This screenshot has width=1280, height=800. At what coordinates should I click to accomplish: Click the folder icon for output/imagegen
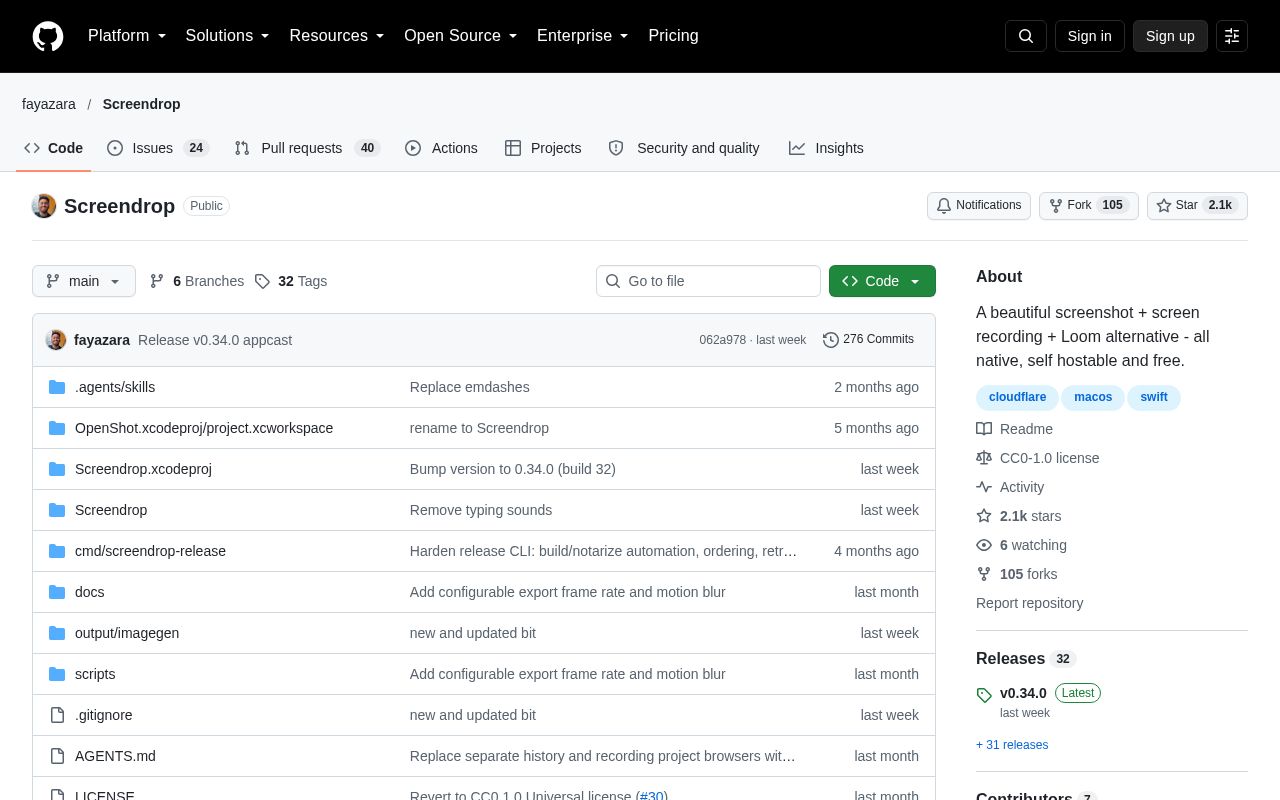click(57, 633)
